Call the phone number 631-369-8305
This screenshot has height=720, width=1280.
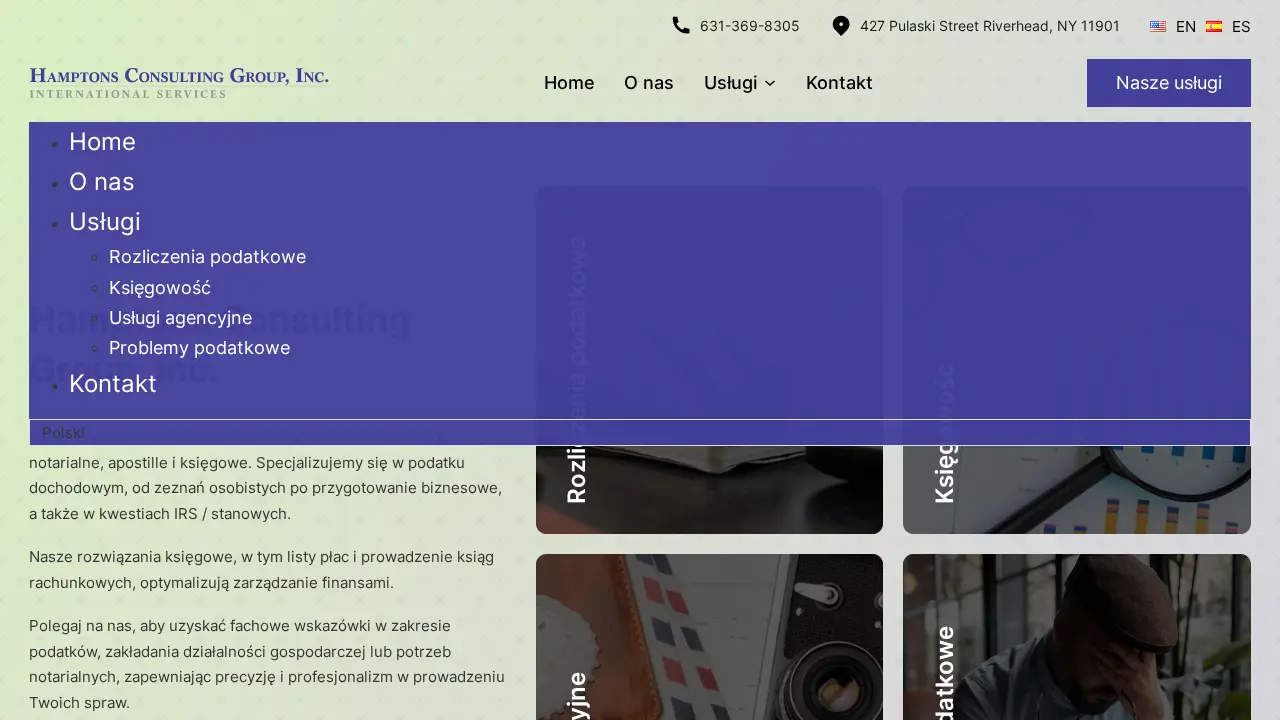pos(750,26)
